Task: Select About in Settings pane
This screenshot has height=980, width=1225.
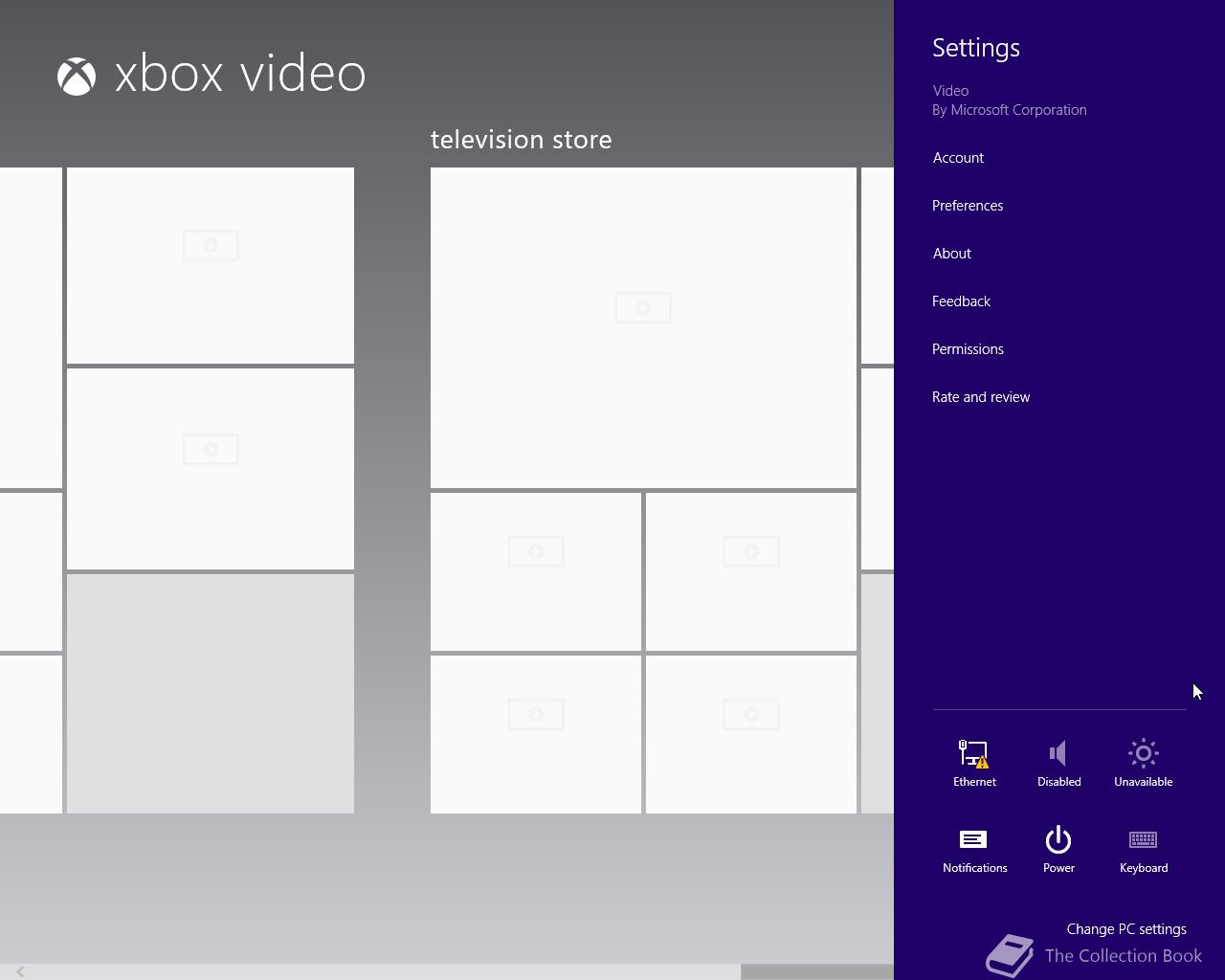Action: [951, 254]
